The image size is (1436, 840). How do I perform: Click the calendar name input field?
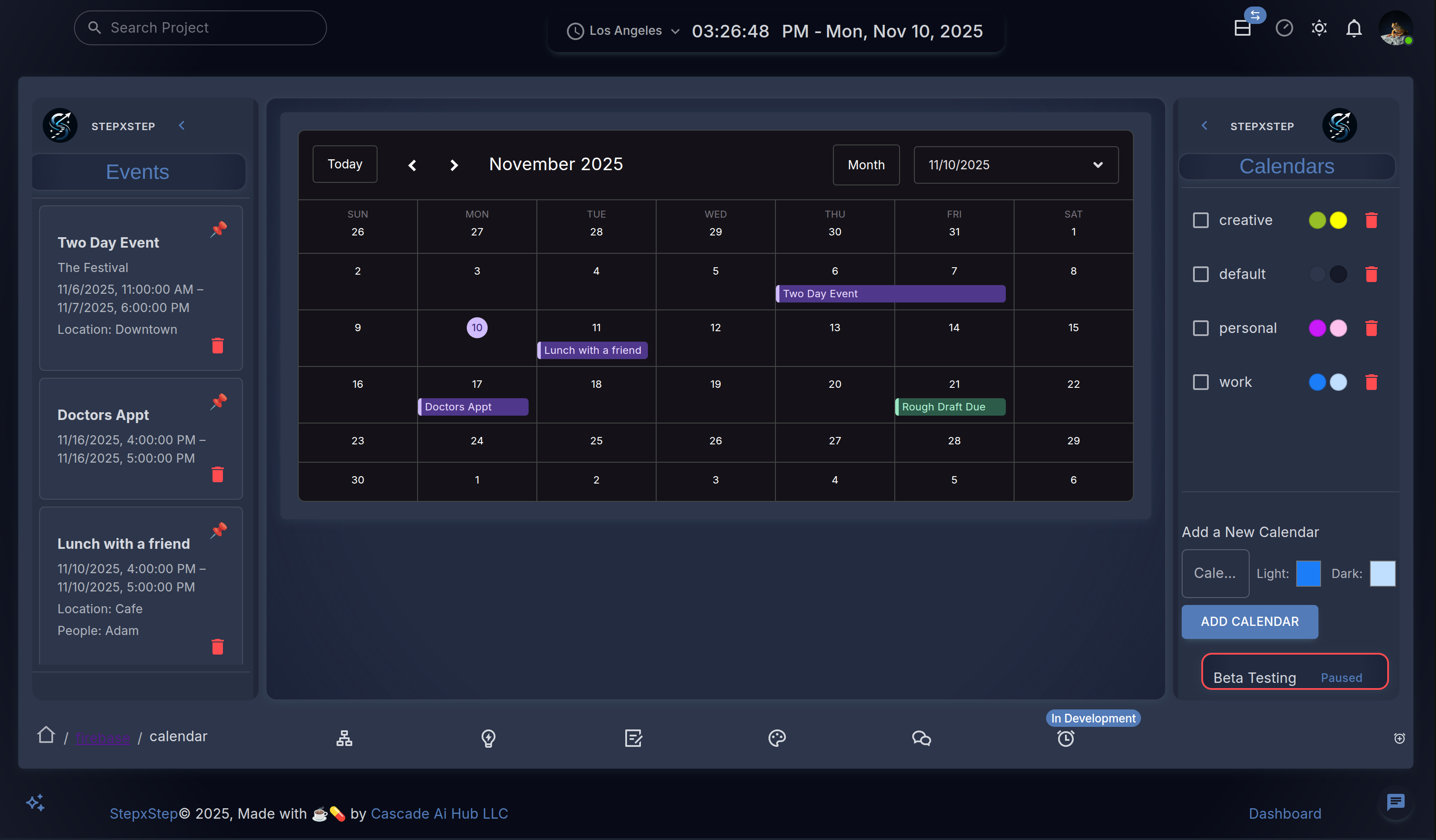tap(1216, 574)
